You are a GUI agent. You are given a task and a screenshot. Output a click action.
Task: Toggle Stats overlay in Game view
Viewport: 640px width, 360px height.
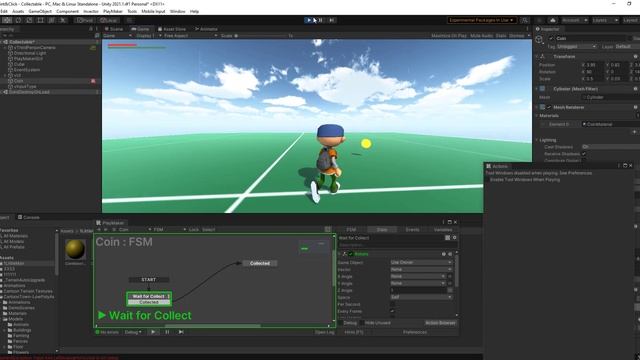(x=501, y=36)
